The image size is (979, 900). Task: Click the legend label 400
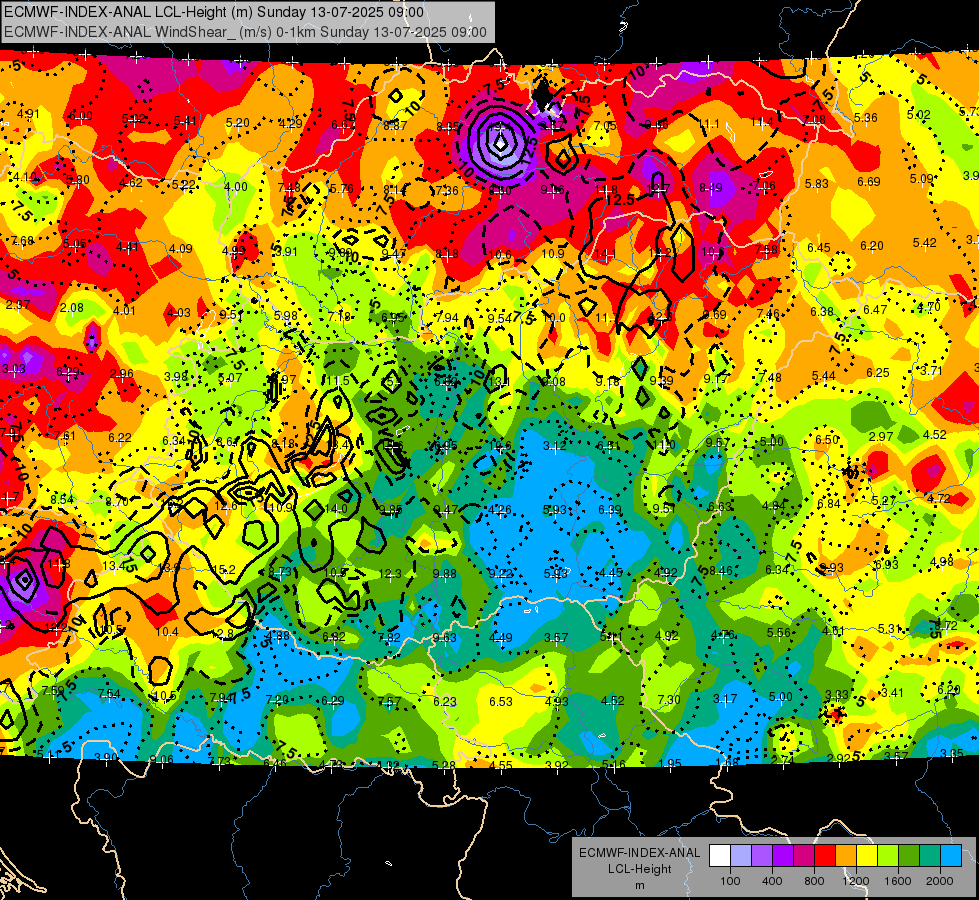[x=772, y=881]
